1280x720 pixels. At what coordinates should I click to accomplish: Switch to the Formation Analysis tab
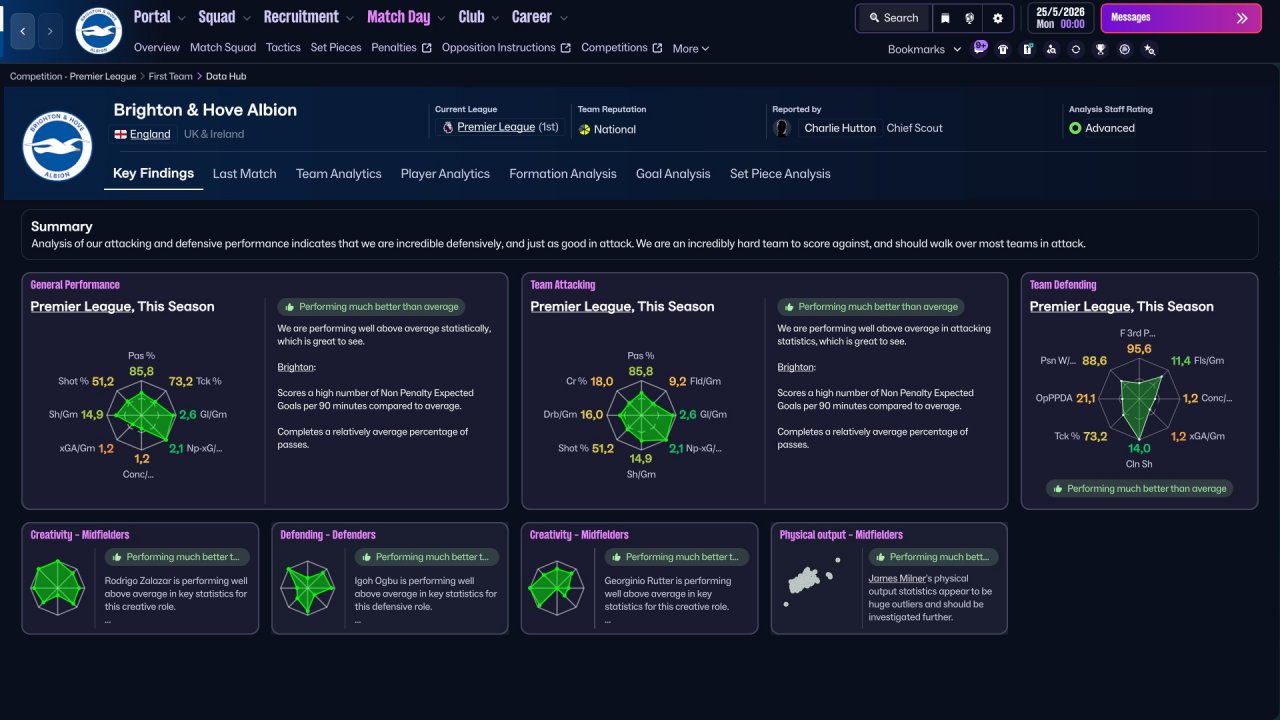pos(563,174)
